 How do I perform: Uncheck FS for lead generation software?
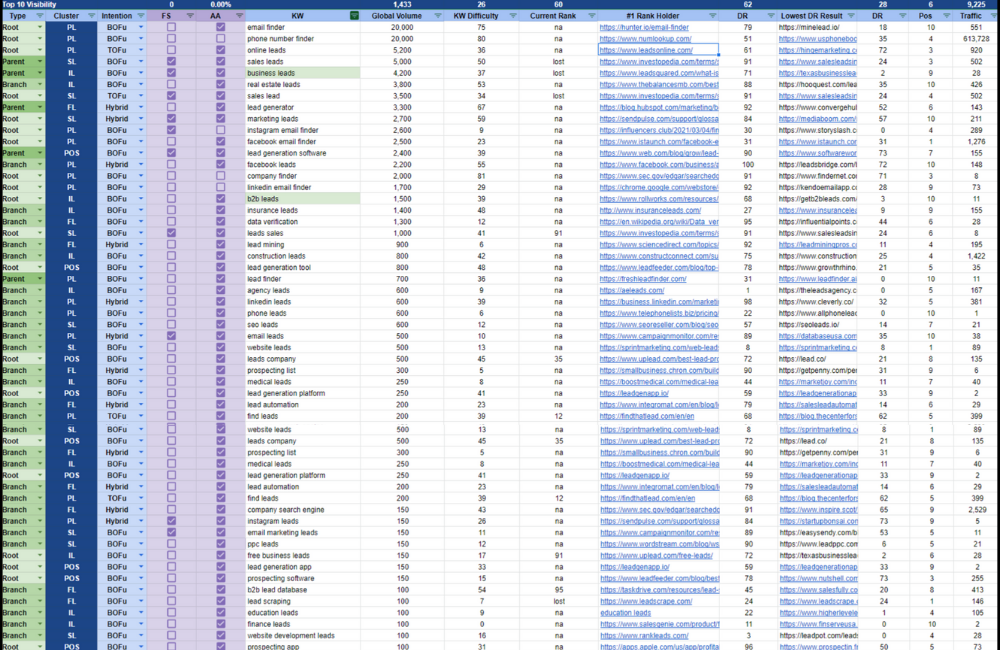[171, 153]
